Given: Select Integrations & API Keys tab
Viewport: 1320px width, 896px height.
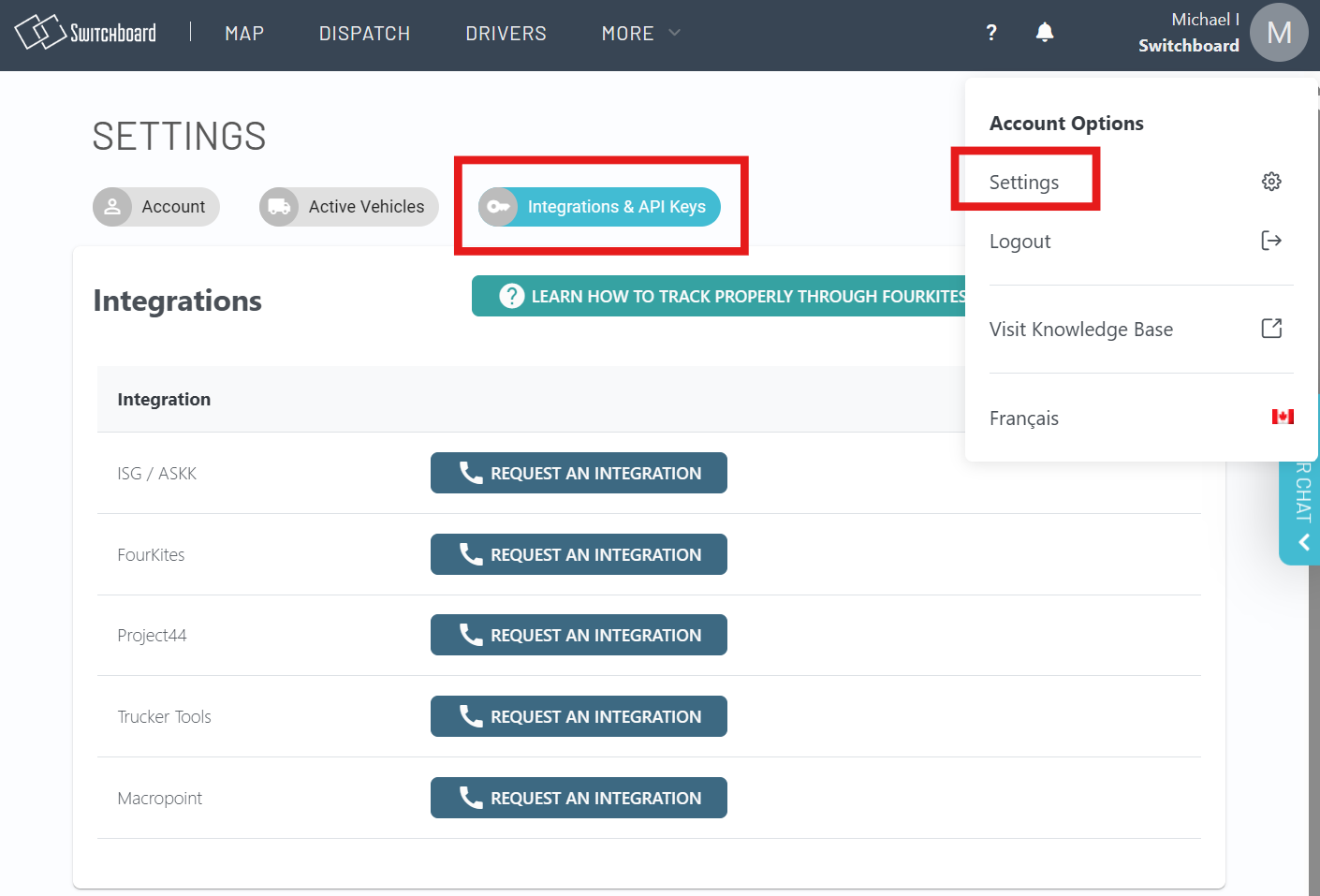Looking at the screenshot, I should pos(599,207).
